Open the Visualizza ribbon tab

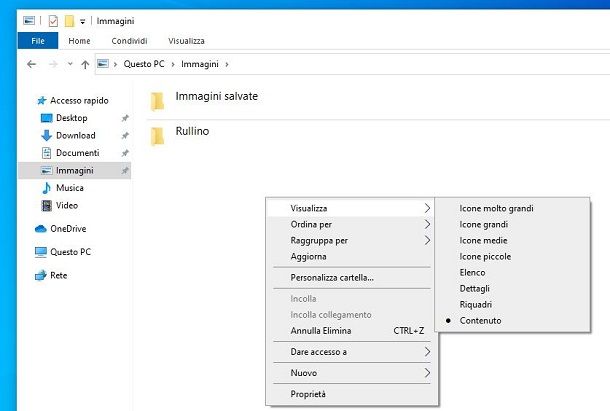186,41
